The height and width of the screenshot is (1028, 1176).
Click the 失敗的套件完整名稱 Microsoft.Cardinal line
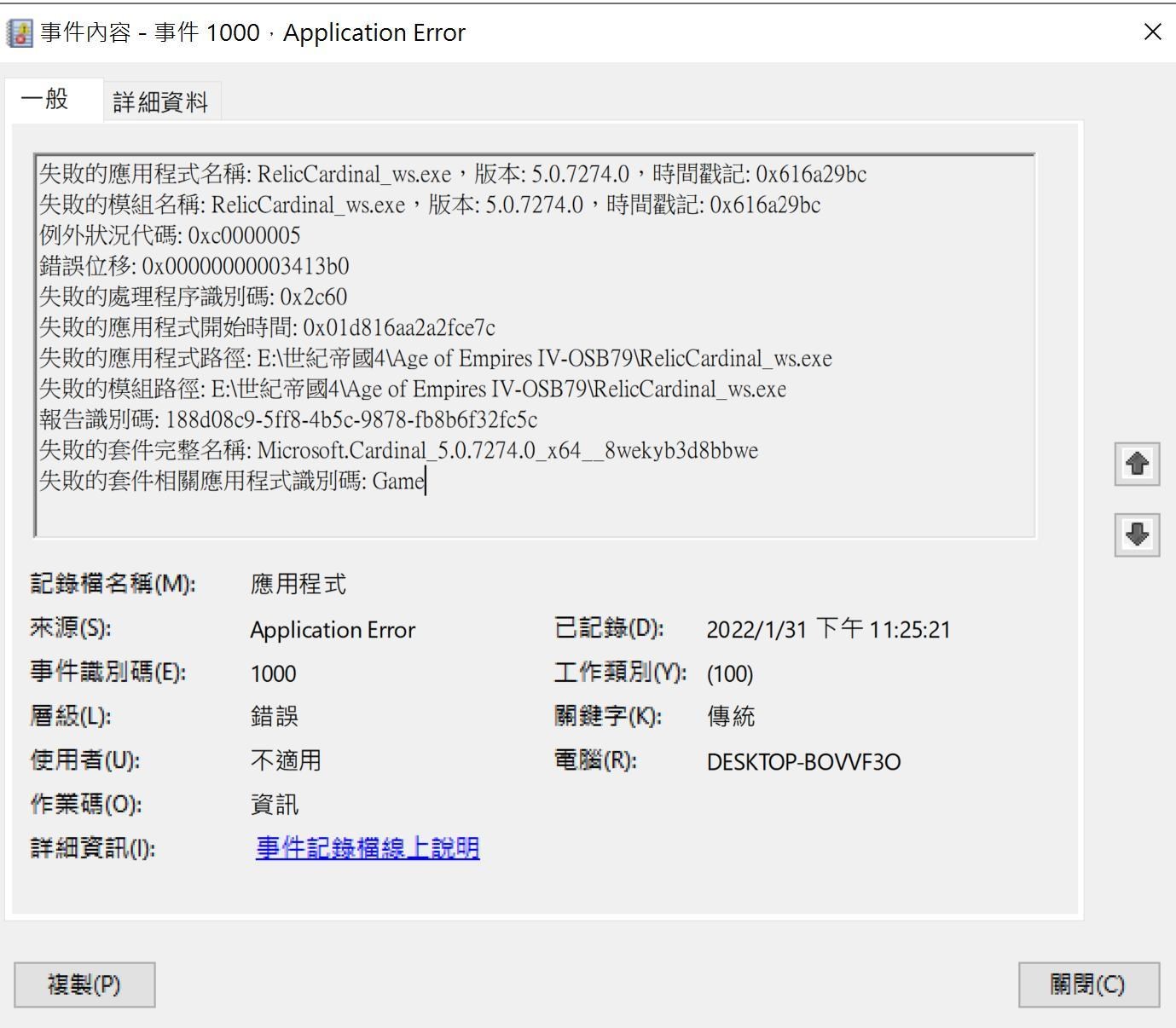(x=398, y=451)
